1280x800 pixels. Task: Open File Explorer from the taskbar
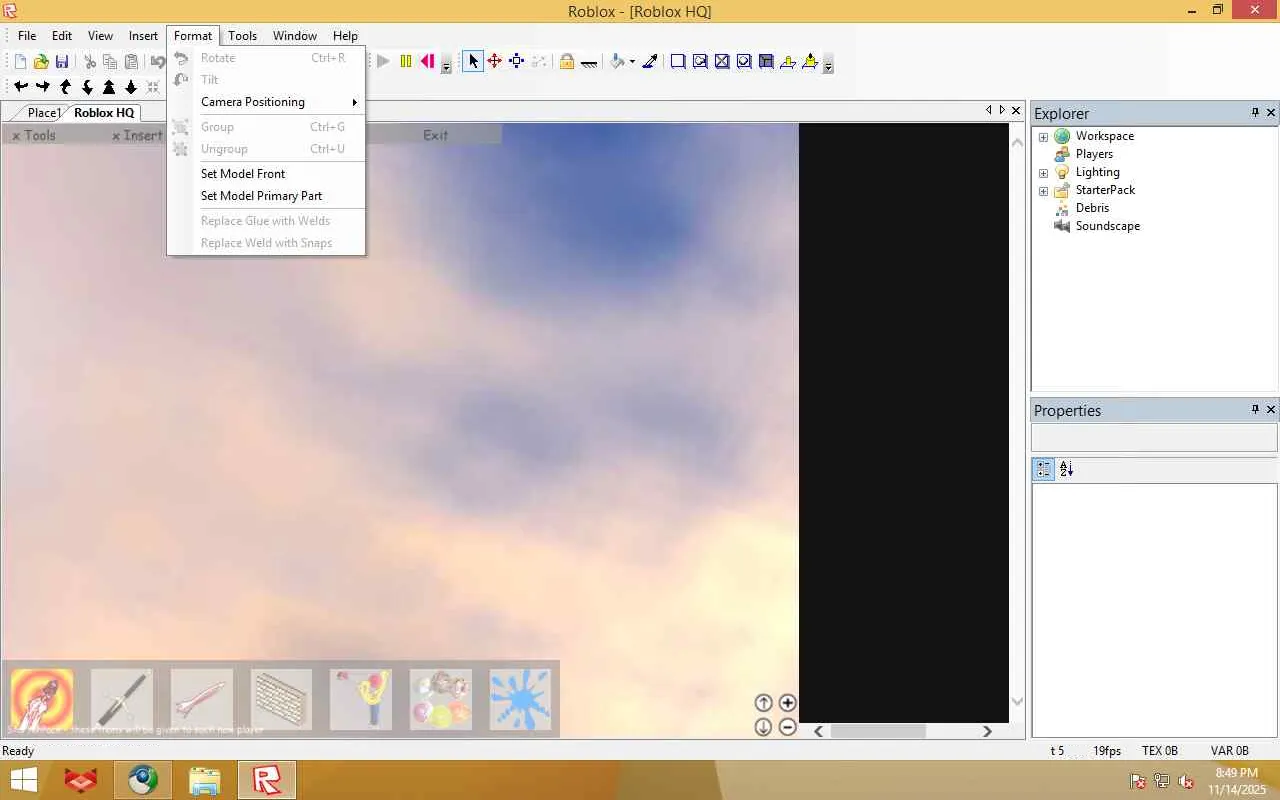click(205, 780)
